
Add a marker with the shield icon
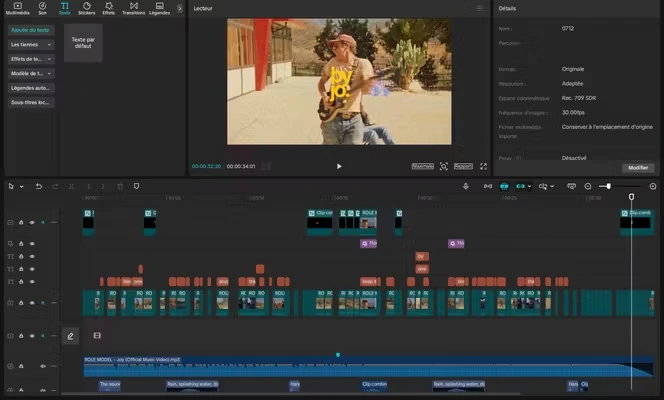point(136,186)
